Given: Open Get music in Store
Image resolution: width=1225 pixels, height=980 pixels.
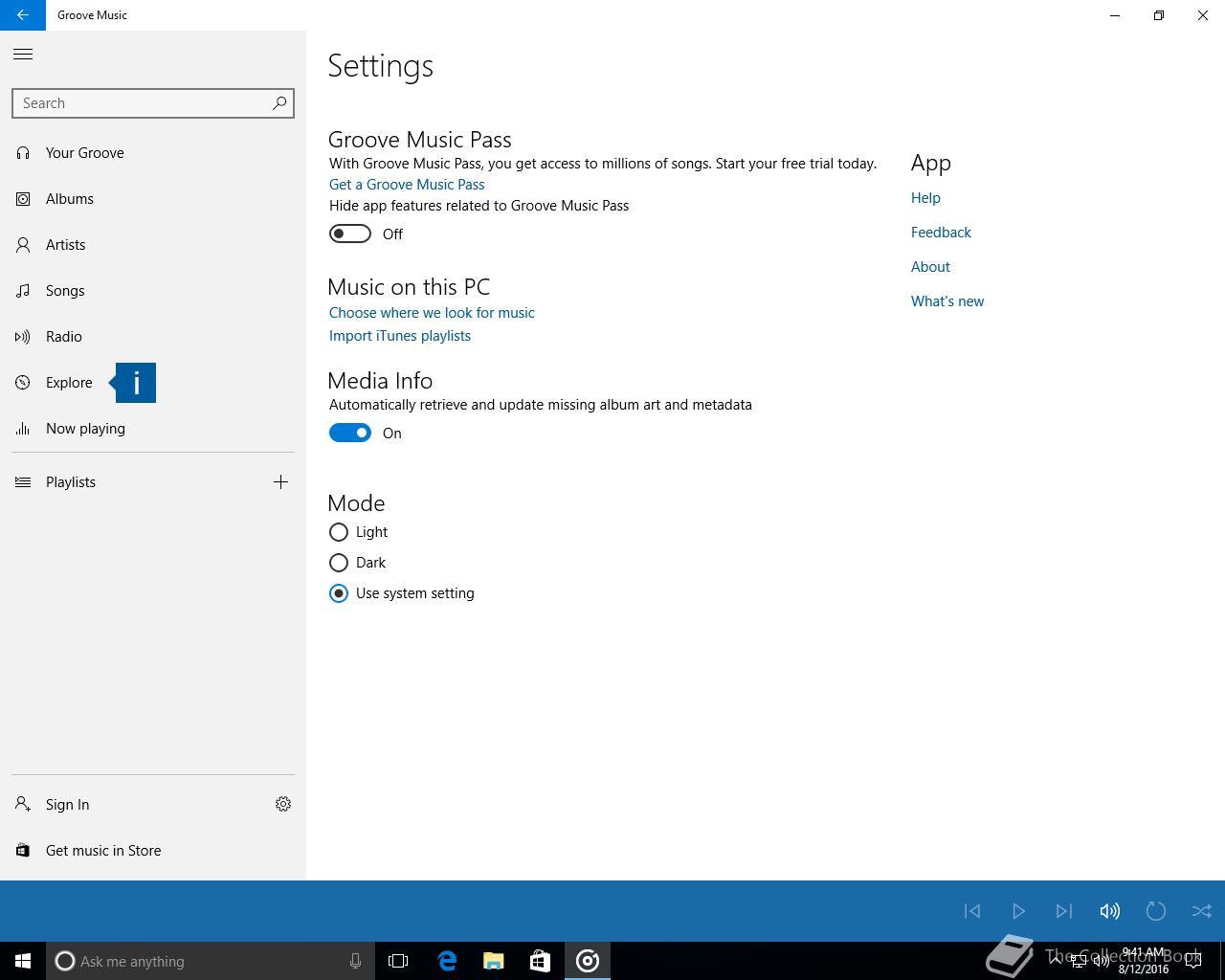Looking at the screenshot, I should [x=153, y=851].
